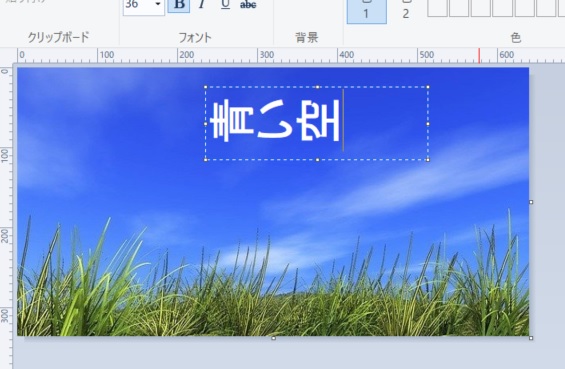
Task: Click the 300 mark on horizontal ruler
Action: pos(266,55)
